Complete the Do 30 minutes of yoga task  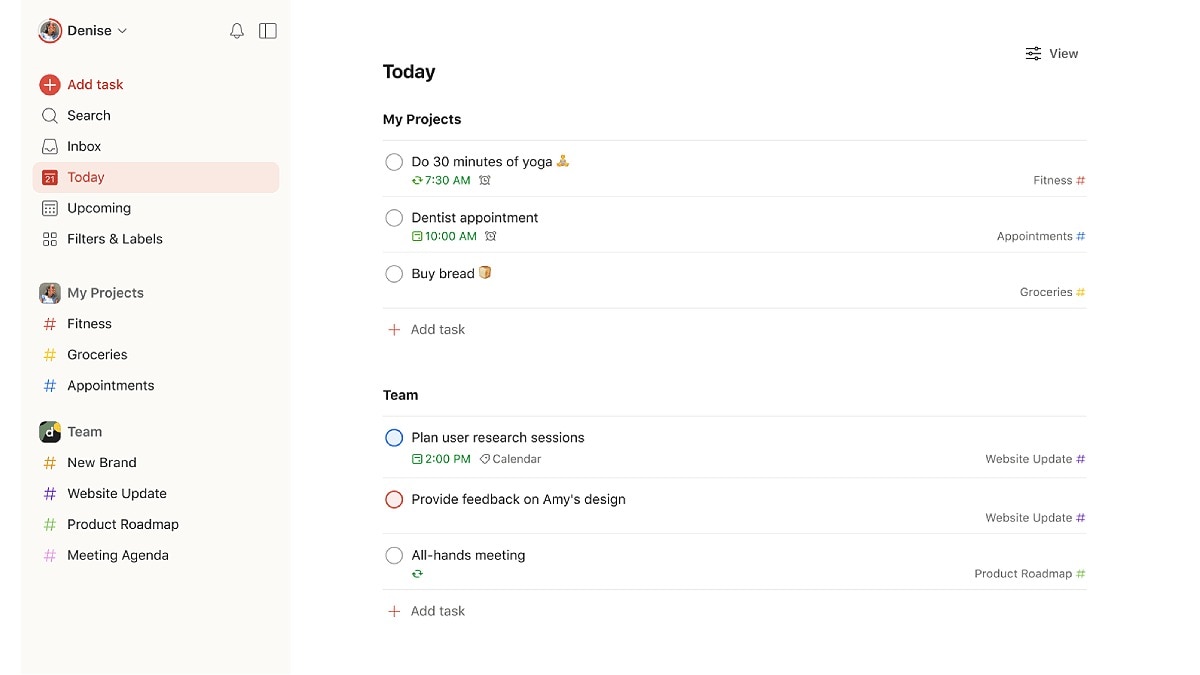(394, 162)
